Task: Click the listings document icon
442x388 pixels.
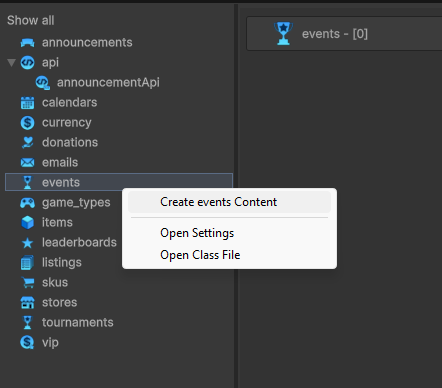Action: (x=27, y=263)
